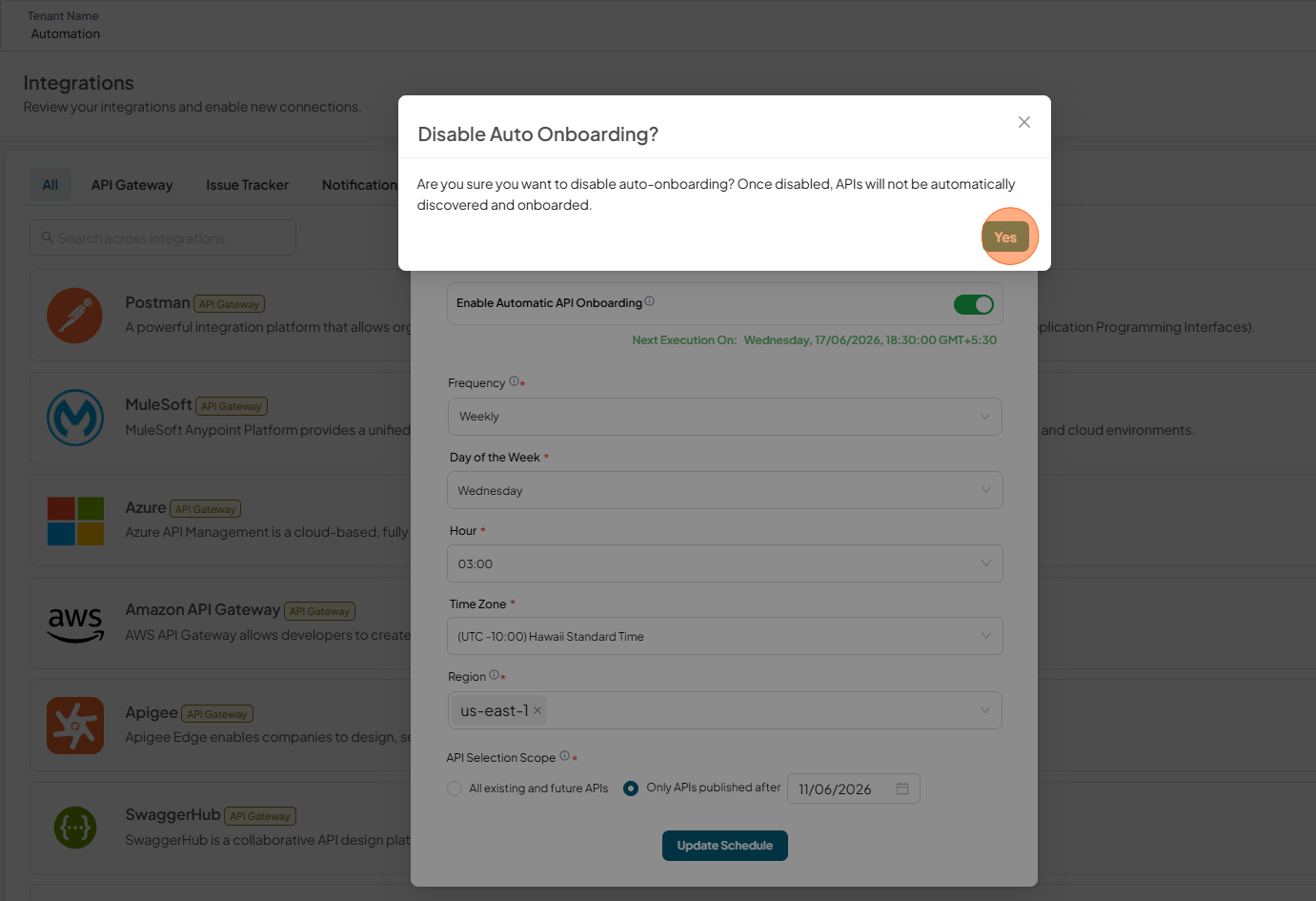Viewport: 1316px width, 901px height.
Task: Select All existing and future APIs radio
Action: click(x=455, y=788)
